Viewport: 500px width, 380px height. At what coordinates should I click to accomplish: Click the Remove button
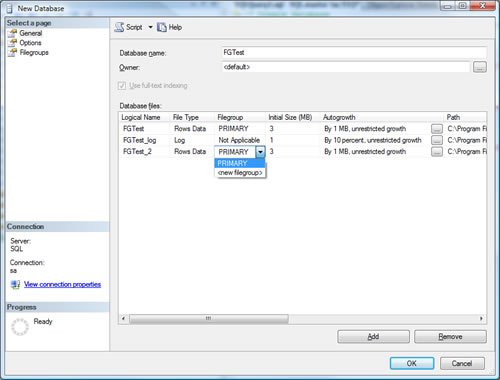[450, 337]
